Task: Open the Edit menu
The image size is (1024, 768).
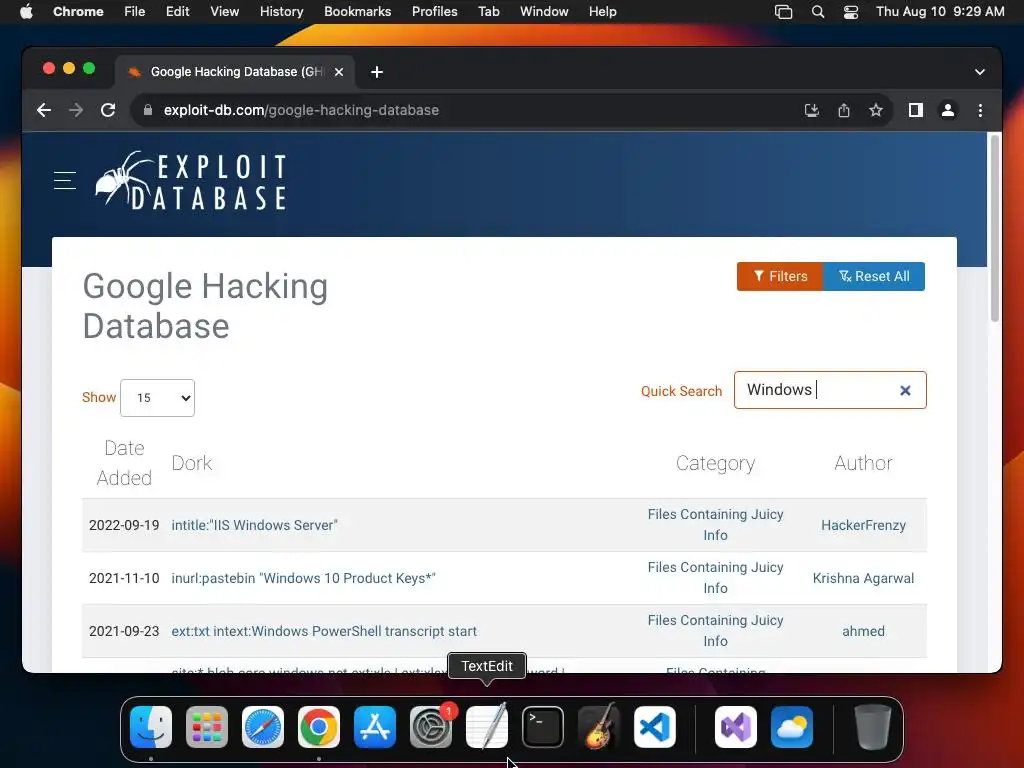Action: click(178, 12)
